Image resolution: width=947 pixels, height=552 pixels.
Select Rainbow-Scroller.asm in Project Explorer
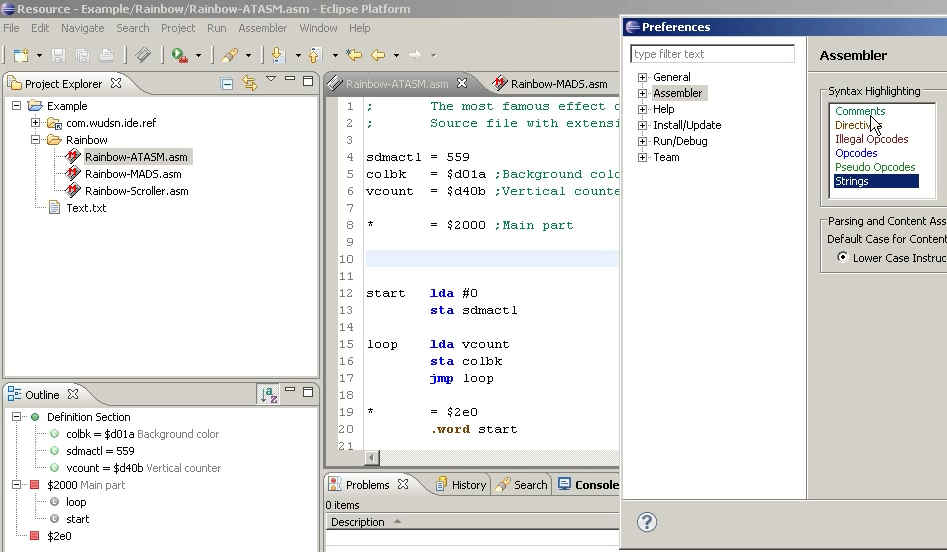click(x=136, y=191)
